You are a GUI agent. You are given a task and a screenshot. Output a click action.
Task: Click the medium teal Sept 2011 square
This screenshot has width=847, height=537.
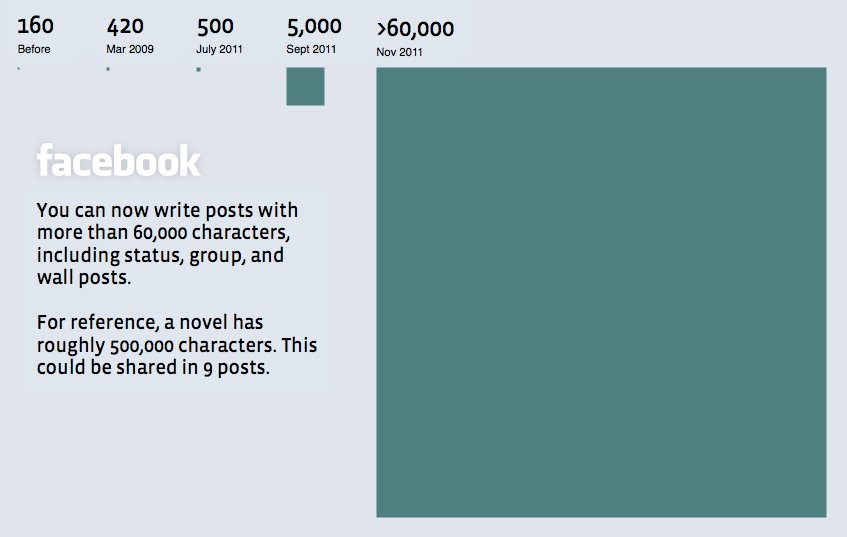[305, 86]
